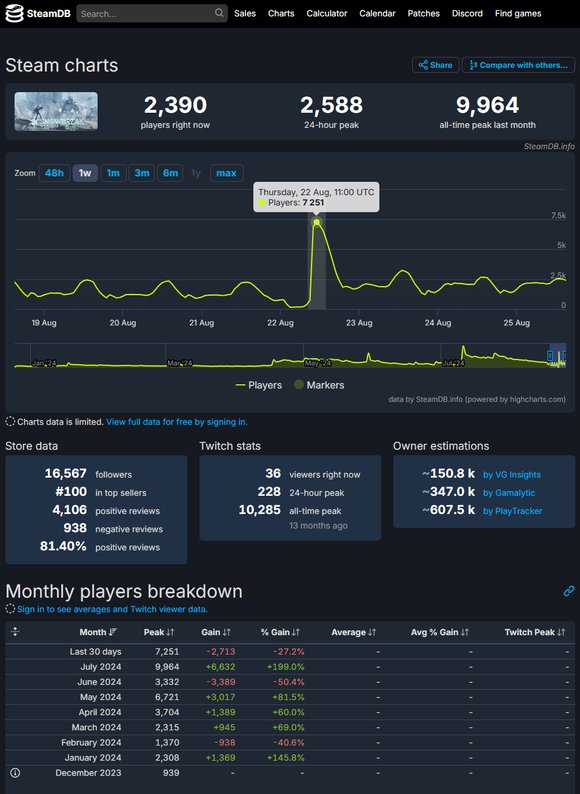Open 'View full data for free by signing in' link

tap(177, 422)
